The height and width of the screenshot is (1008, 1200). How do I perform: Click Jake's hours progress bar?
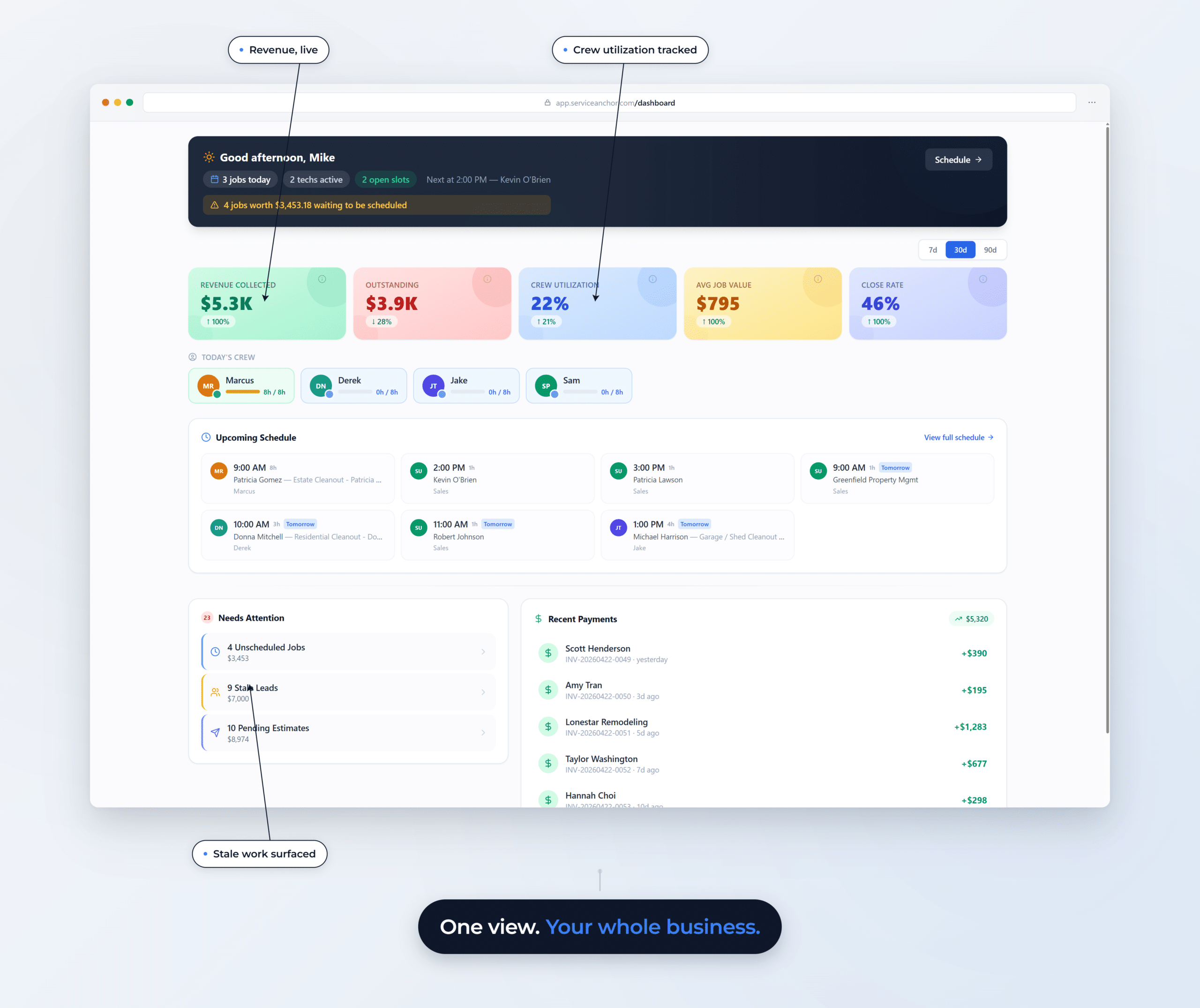467,392
